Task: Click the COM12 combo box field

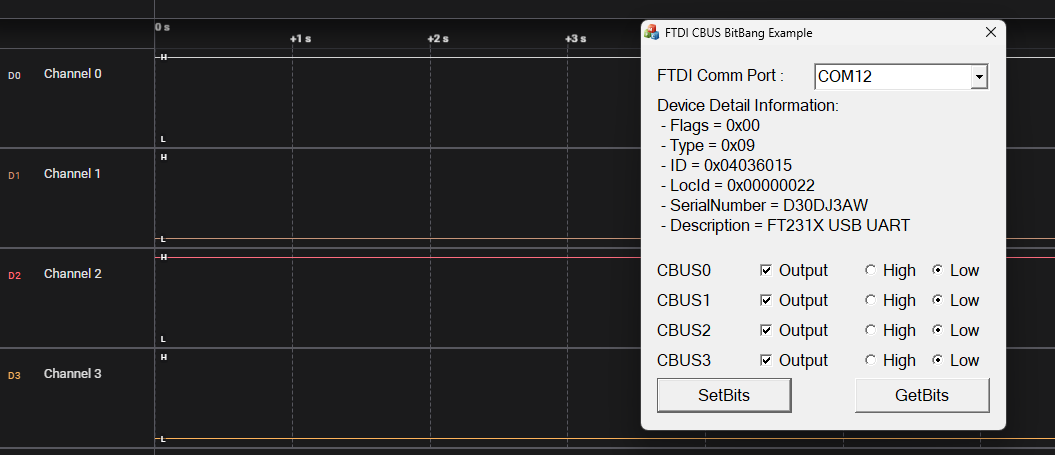Action: [x=892, y=76]
